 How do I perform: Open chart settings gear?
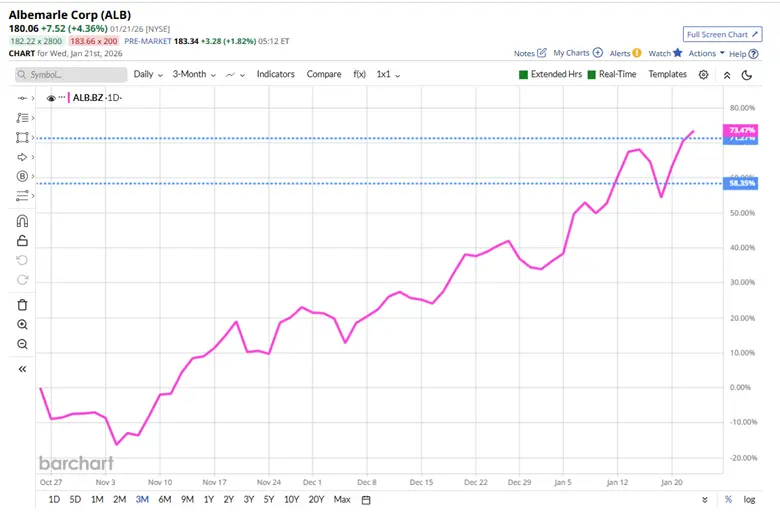click(x=703, y=75)
